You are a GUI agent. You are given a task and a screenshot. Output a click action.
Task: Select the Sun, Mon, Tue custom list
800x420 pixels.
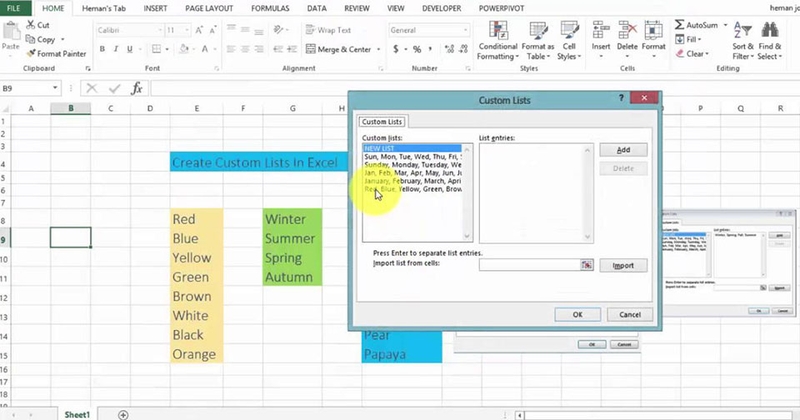coord(413,157)
